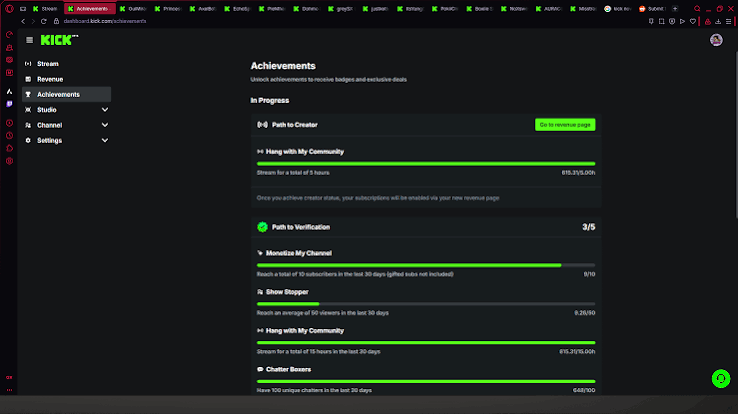The image size is (738, 414).
Task: Click the Path to Creator broadcast icon
Action: (x=262, y=125)
